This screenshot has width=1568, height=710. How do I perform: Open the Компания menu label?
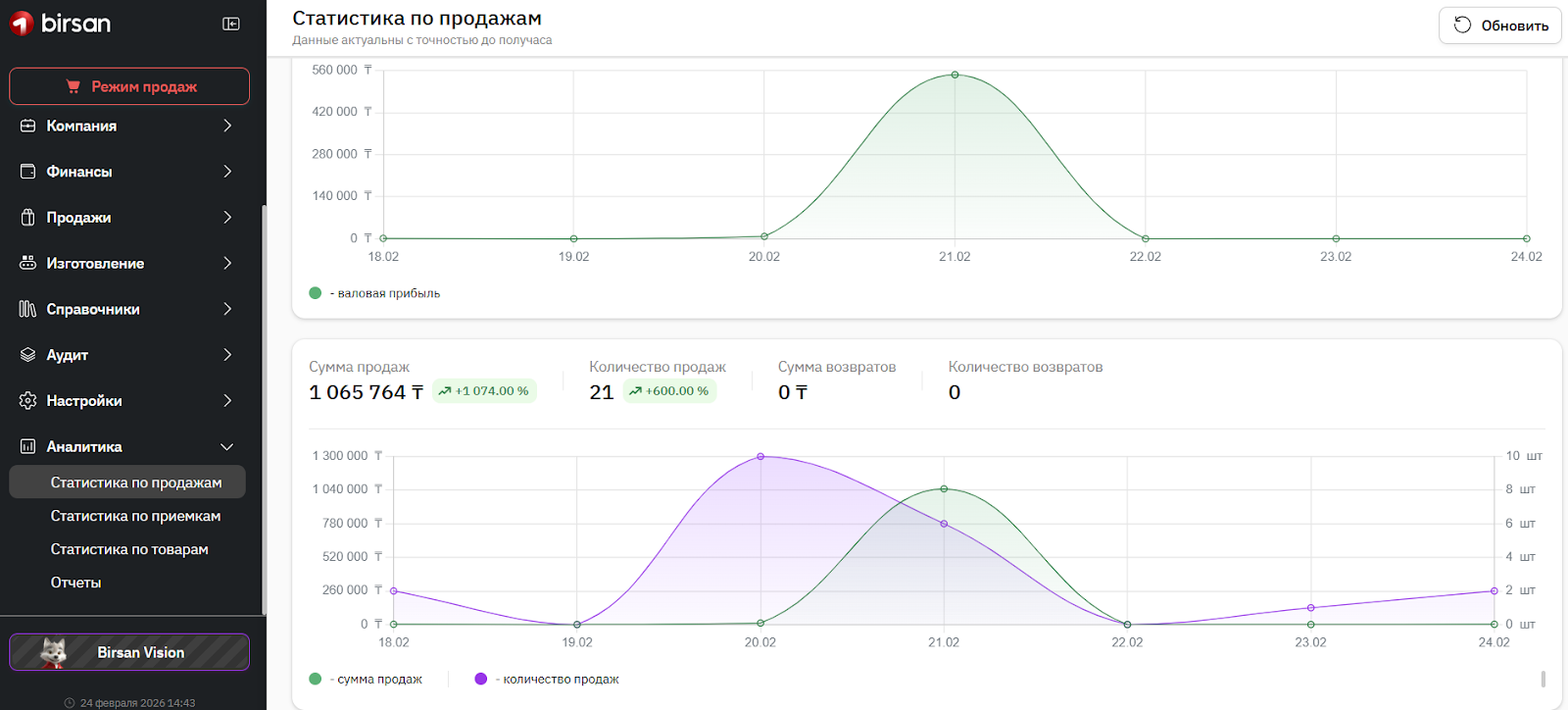tap(81, 126)
